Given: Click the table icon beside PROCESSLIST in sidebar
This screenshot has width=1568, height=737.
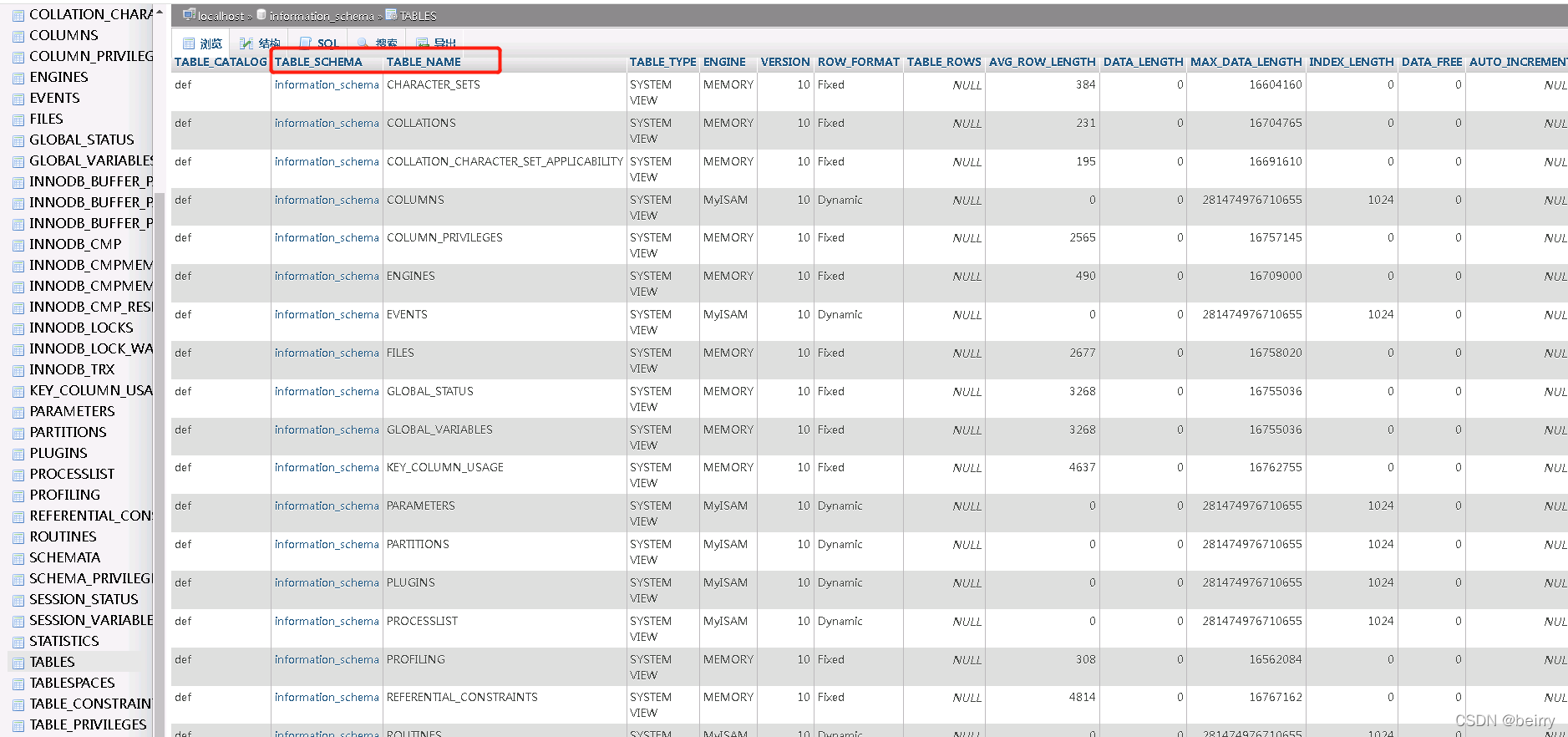Looking at the screenshot, I should (18, 475).
